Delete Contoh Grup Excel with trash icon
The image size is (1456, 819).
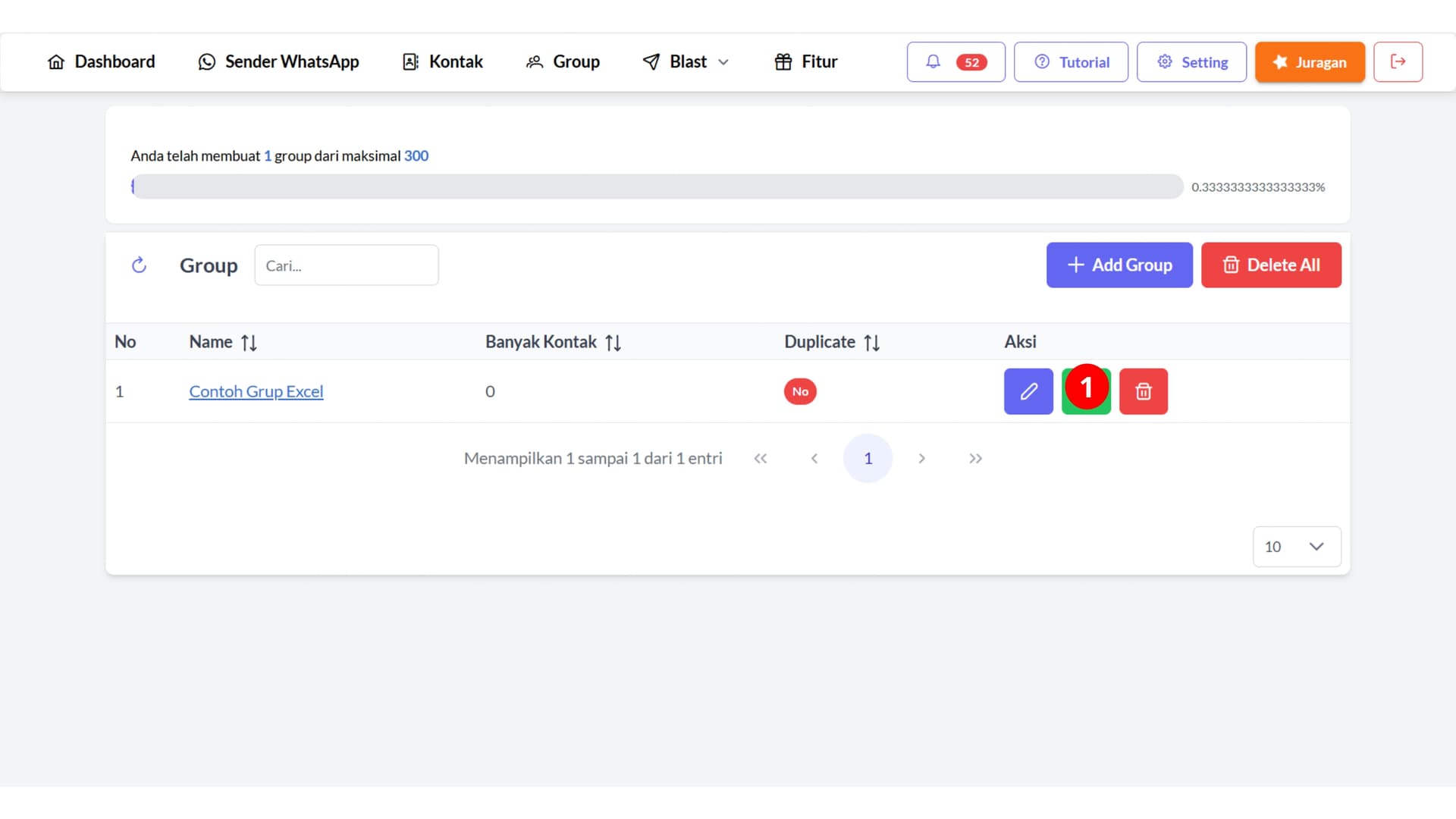coord(1144,391)
